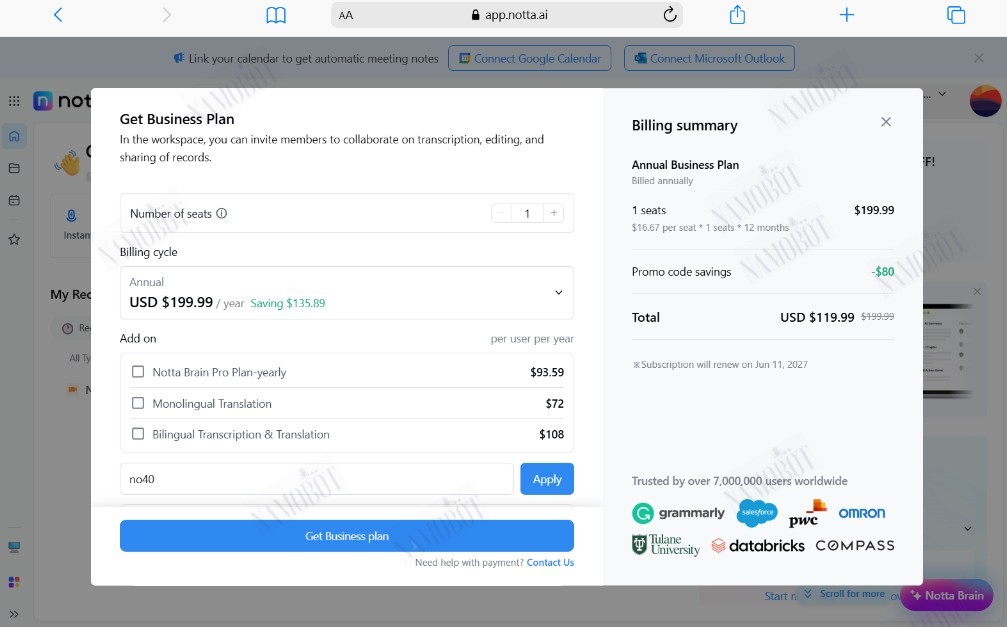
Task: Click the Compass logo
Action: click(x=855, y=545)
